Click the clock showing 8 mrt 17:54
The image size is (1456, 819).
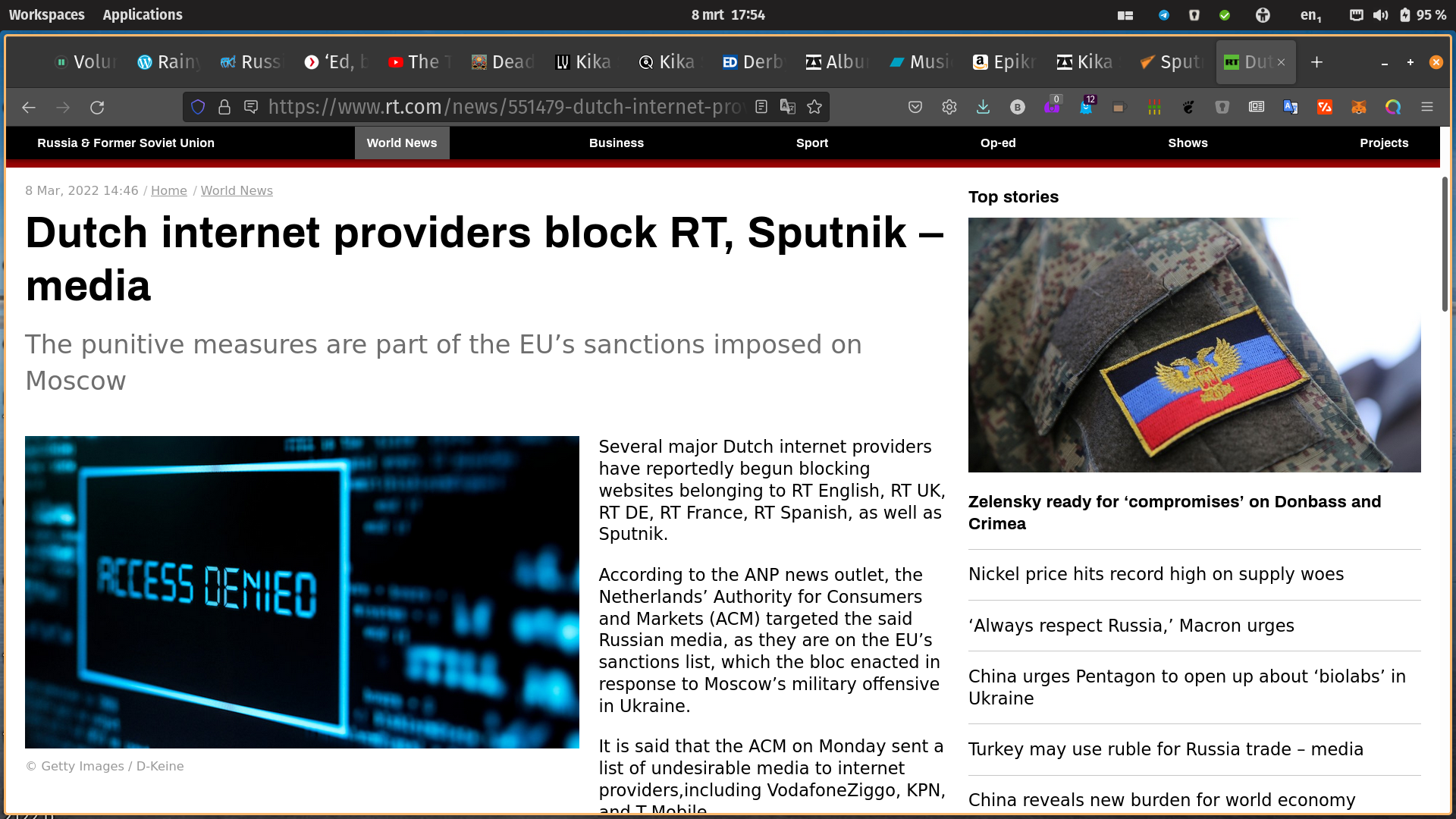click(x=728, y=14)
